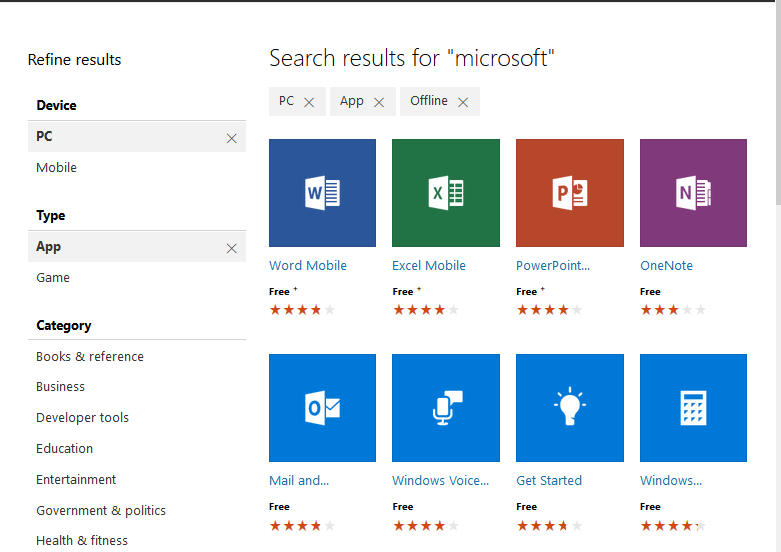Remove the App filter chip
This screenshot has height=552, width=781.
(x=379, y=102)
